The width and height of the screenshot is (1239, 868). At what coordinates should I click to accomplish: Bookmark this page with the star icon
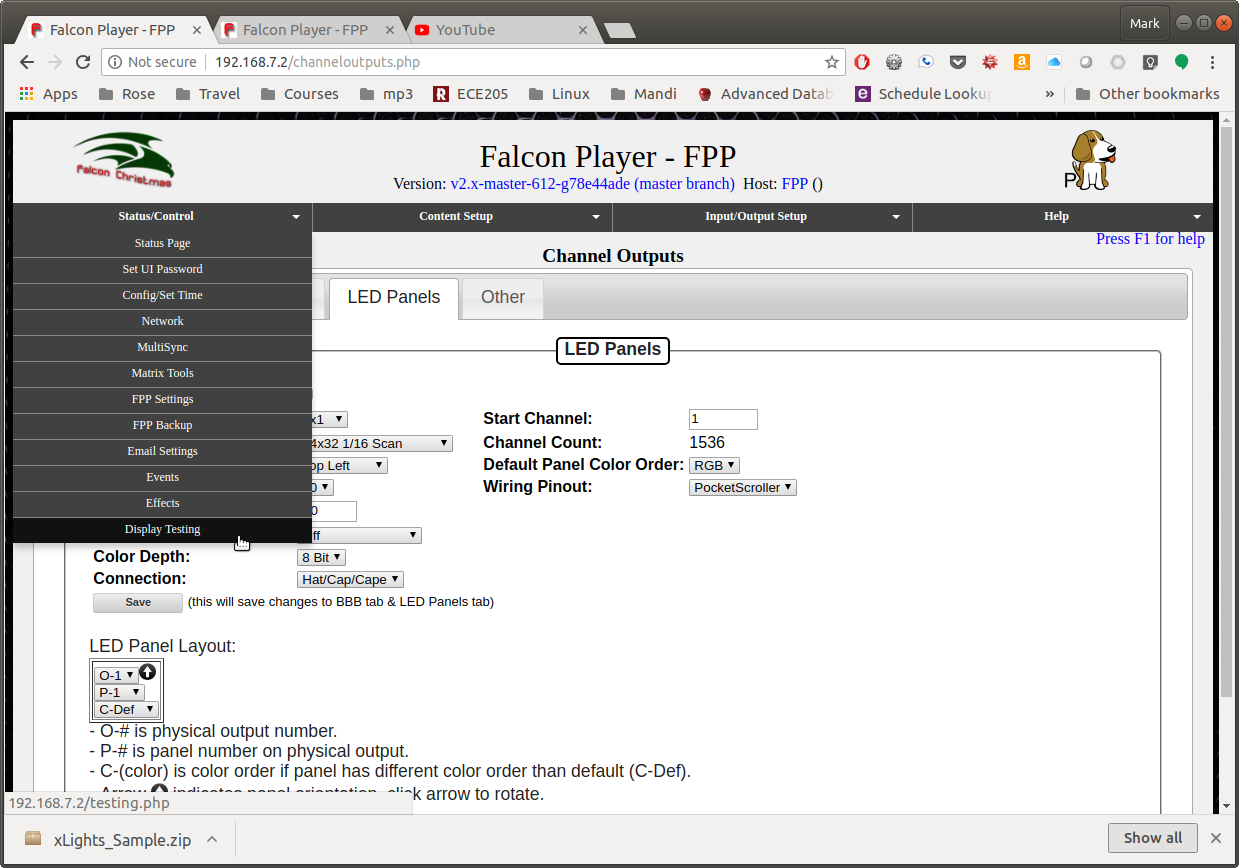[831, 62]
